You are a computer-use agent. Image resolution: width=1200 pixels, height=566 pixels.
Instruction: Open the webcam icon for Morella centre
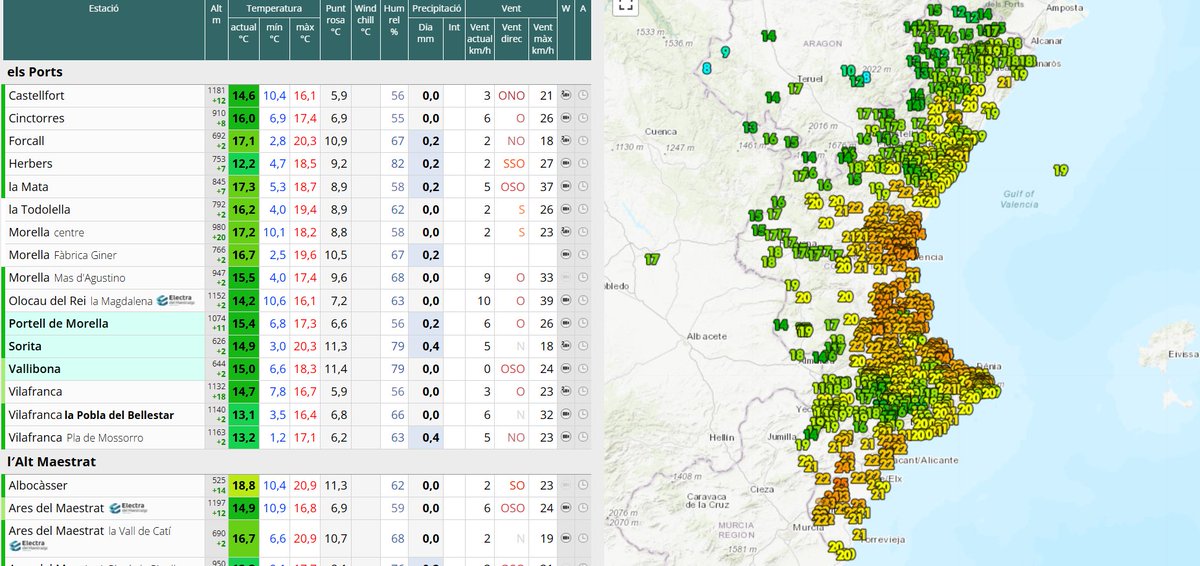tap(565, 232)
